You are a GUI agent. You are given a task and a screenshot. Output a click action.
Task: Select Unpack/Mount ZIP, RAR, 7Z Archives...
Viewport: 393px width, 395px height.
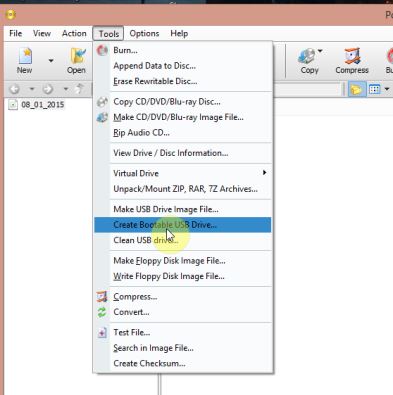pyautogui.click(x=183, y=189)
